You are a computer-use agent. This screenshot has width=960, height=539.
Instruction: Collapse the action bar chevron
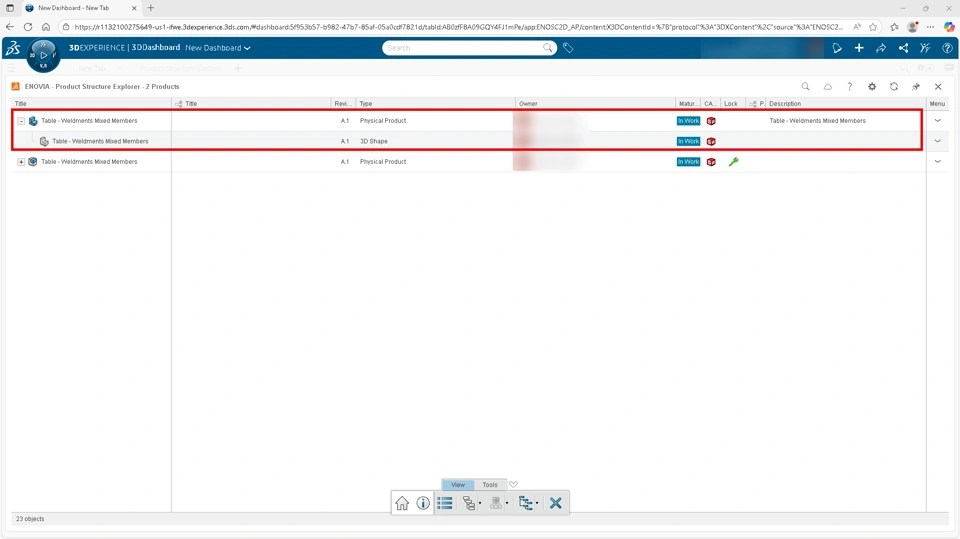513,484
